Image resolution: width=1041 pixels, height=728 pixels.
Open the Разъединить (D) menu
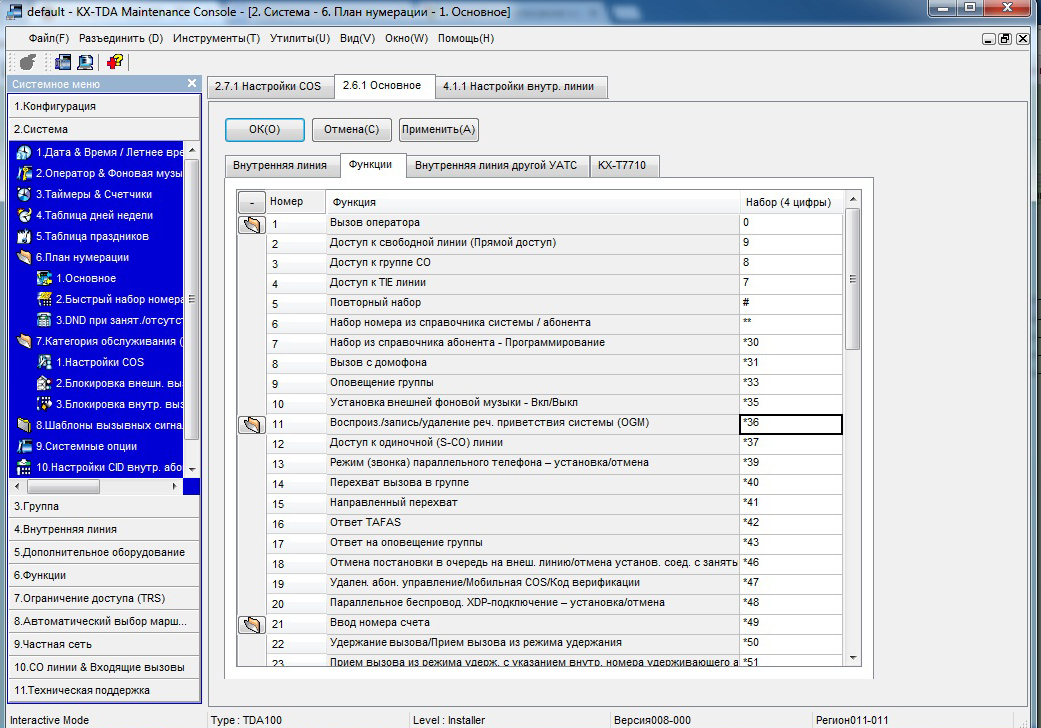[x=121, y=38]
